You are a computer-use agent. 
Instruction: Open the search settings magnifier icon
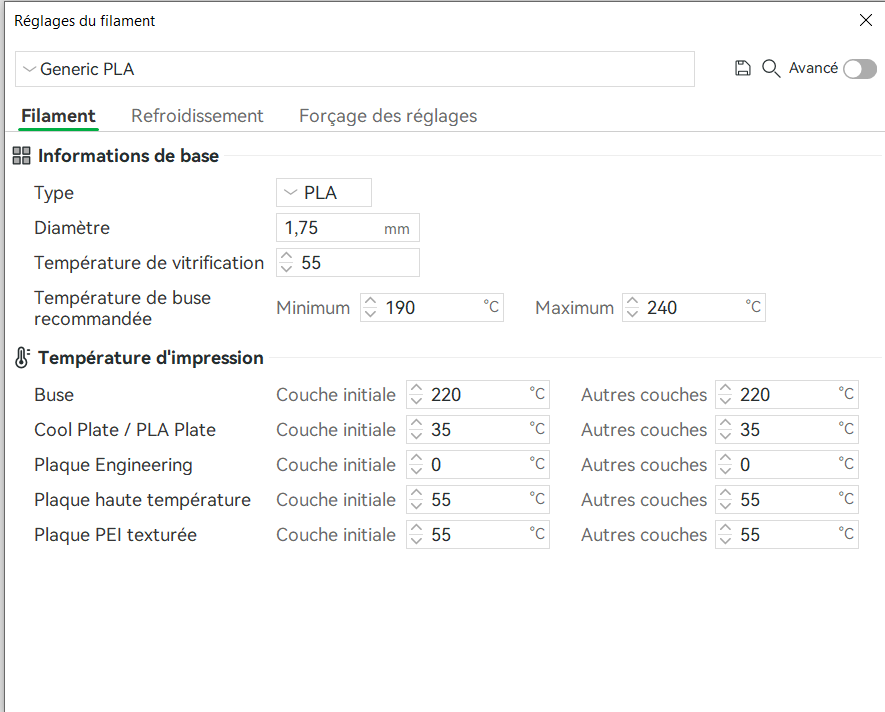771,68
